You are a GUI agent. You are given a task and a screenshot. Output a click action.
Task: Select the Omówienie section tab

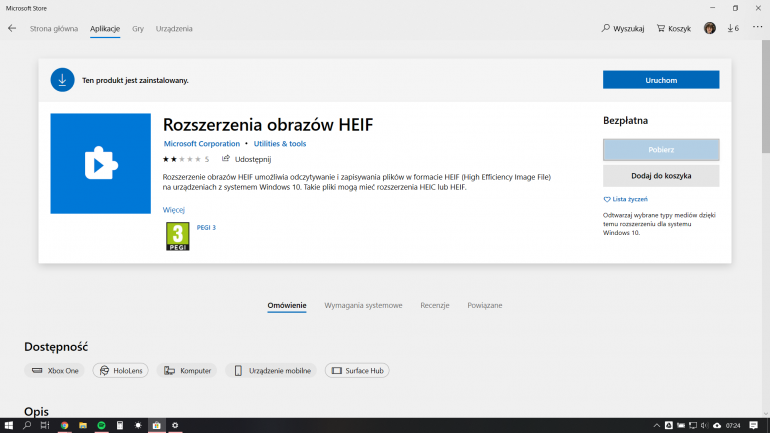tap(287, 305)
